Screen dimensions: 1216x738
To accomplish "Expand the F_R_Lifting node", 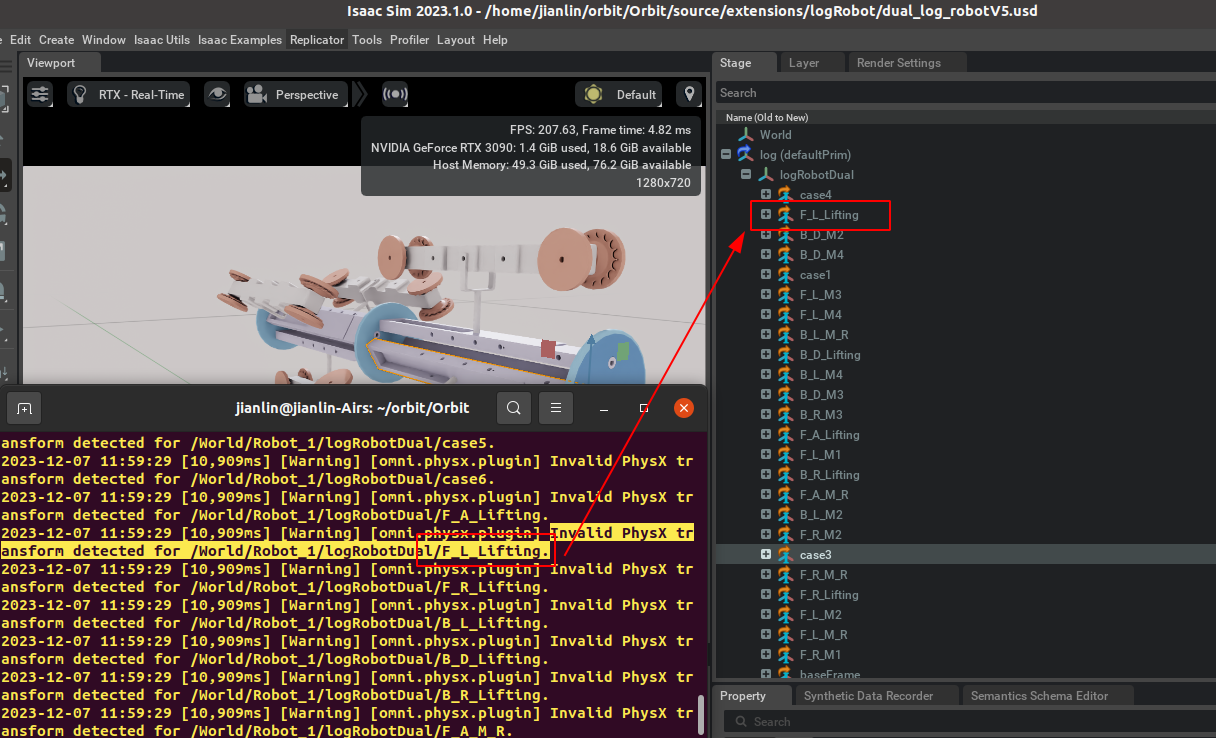I will coord(766,595).
